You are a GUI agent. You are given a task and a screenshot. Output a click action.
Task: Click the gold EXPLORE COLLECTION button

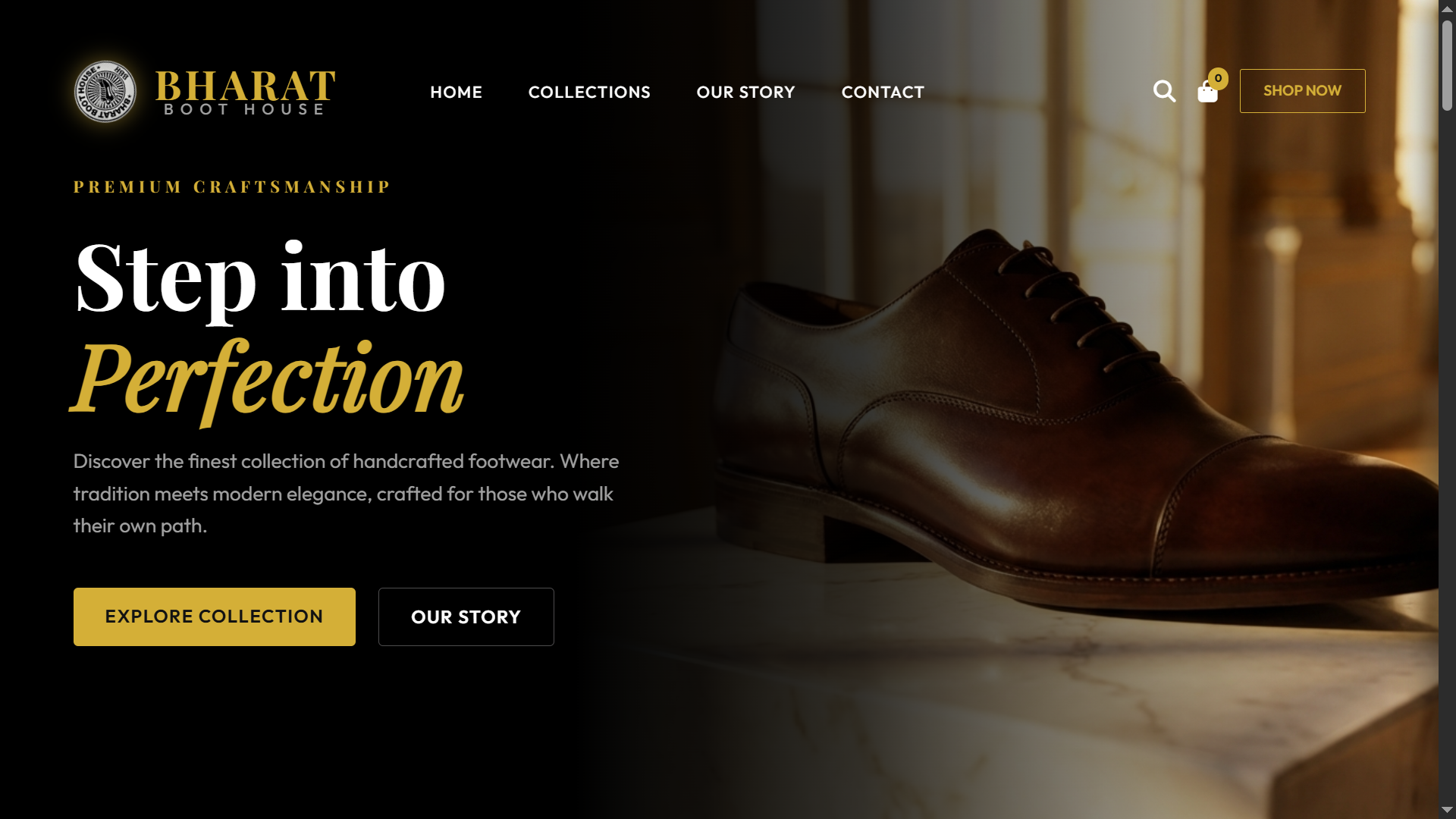coord(215,617)
